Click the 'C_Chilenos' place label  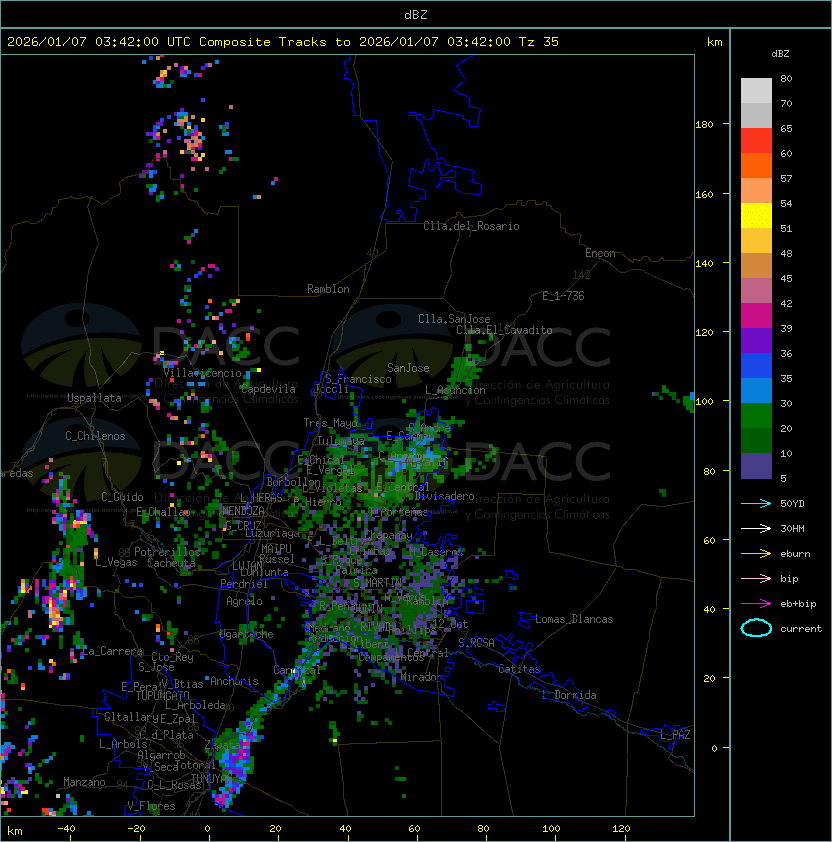pyautogui.click(x=95, y=436)
